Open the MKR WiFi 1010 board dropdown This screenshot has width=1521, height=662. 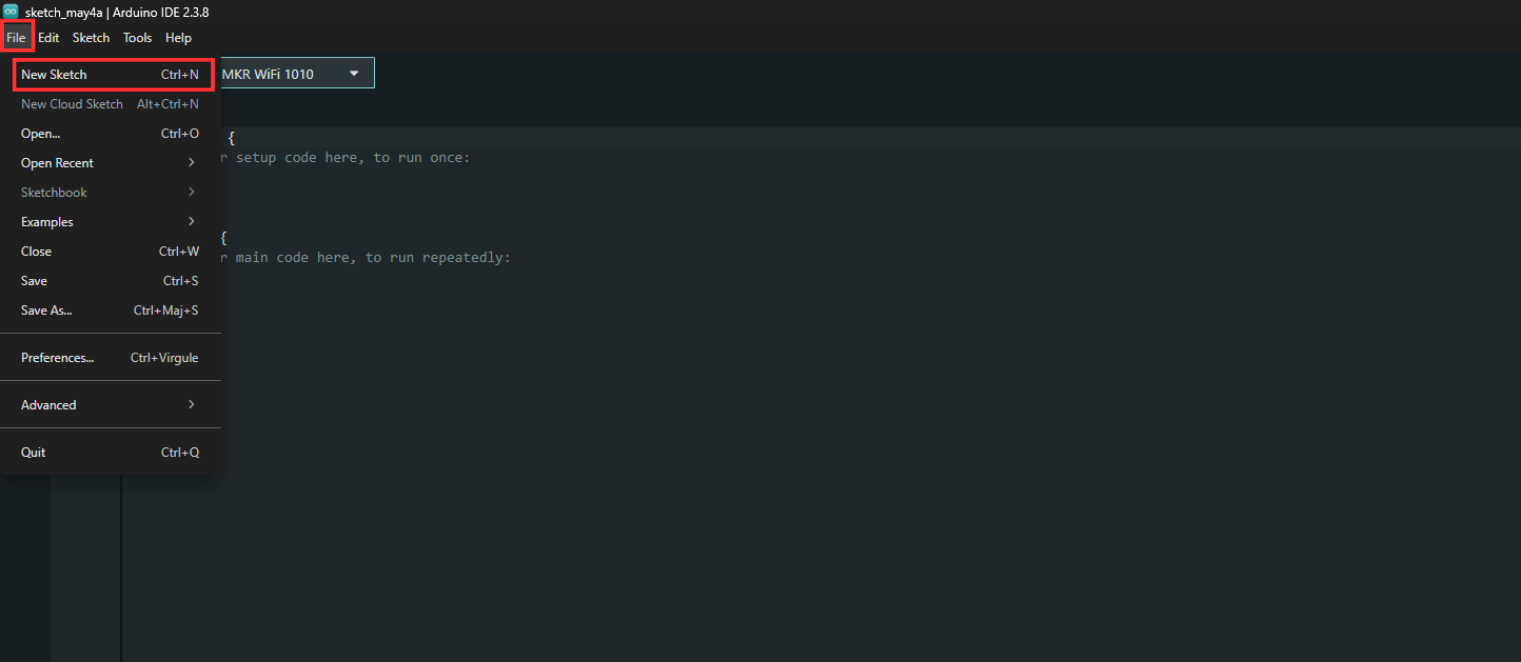[x=297, y=73]
